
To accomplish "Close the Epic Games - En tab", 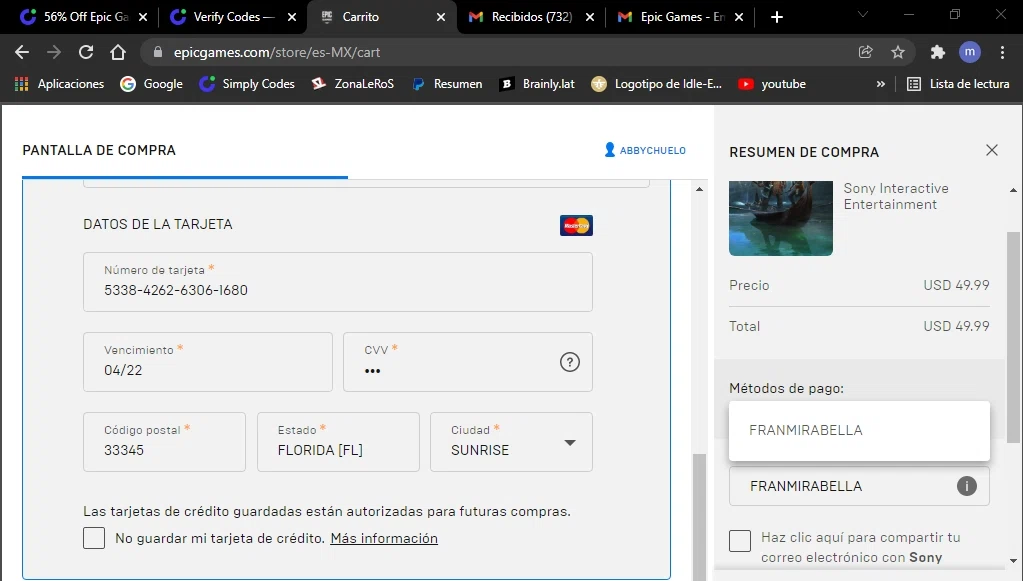I will (739, 17).
